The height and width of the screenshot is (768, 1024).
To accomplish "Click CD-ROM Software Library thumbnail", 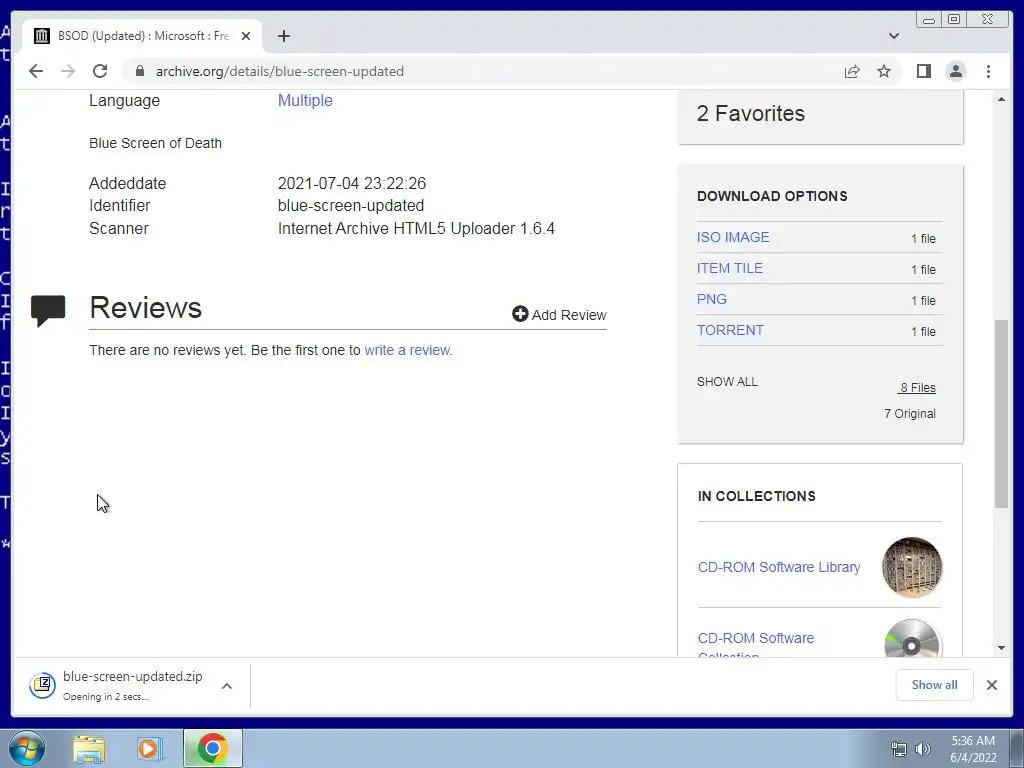I will pos(912,567).
